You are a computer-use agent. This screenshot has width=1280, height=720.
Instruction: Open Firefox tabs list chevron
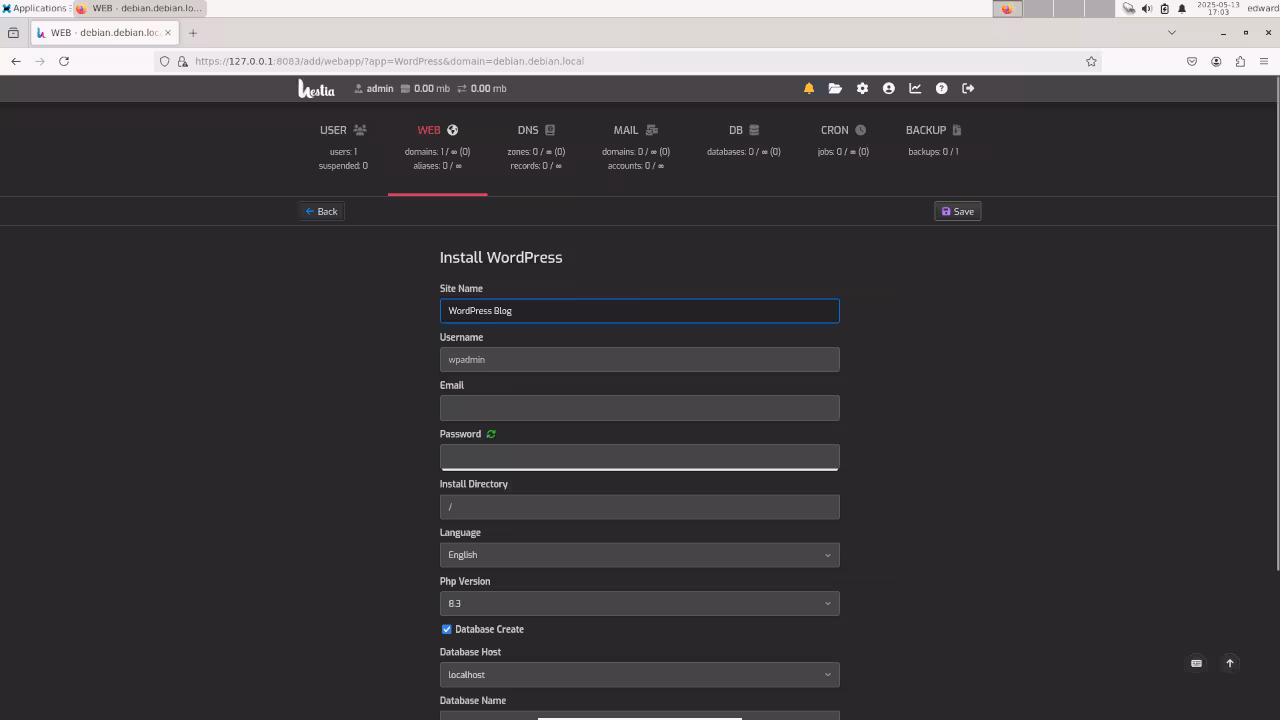pyautogui.click(x=1172, y=33)
